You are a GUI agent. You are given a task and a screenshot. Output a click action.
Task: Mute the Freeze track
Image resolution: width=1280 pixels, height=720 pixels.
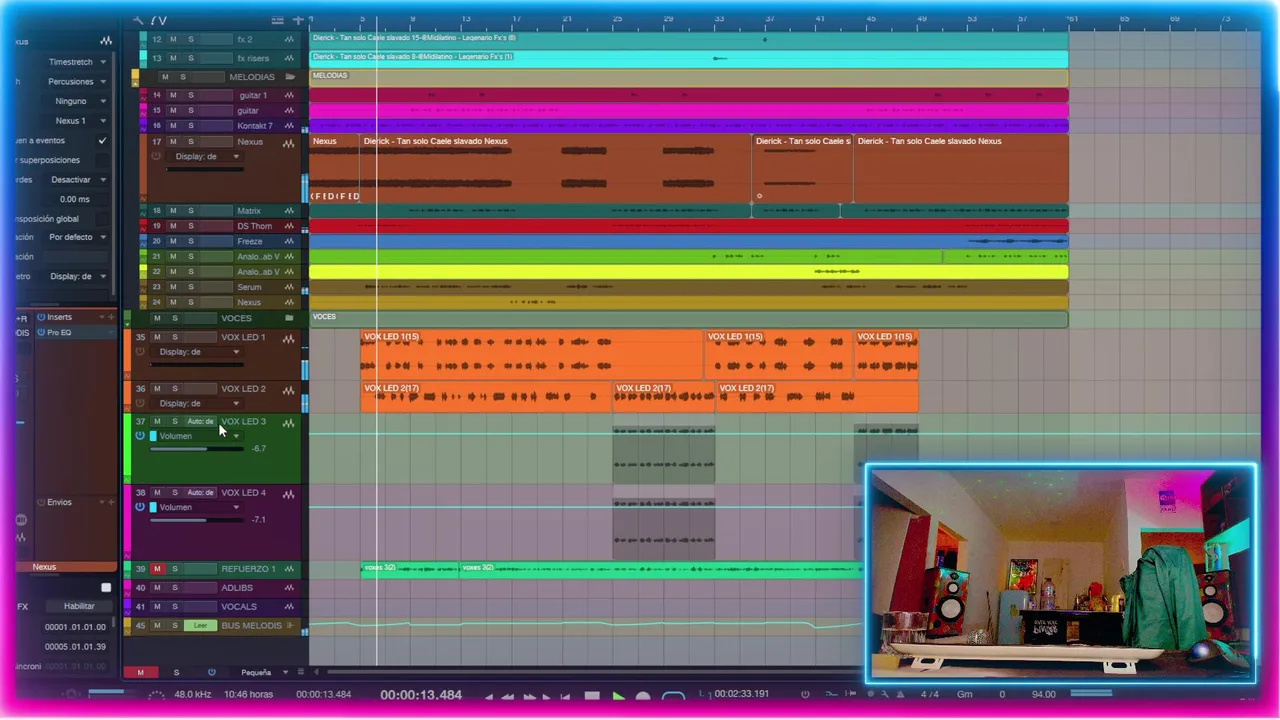tap(173, 241)
